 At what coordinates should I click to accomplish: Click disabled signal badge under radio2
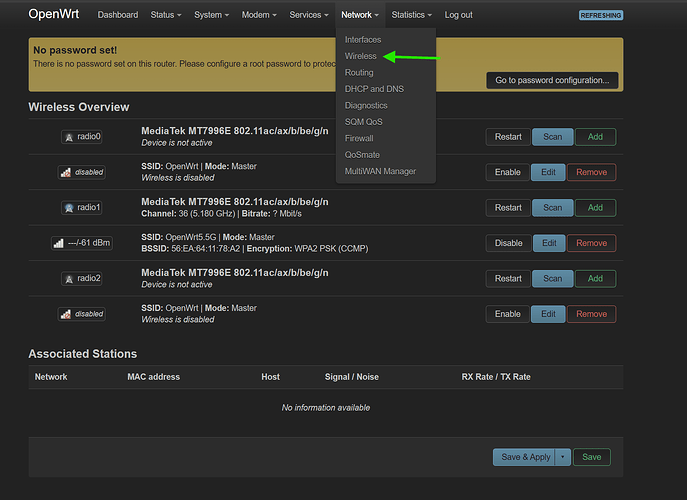point(81,314)
